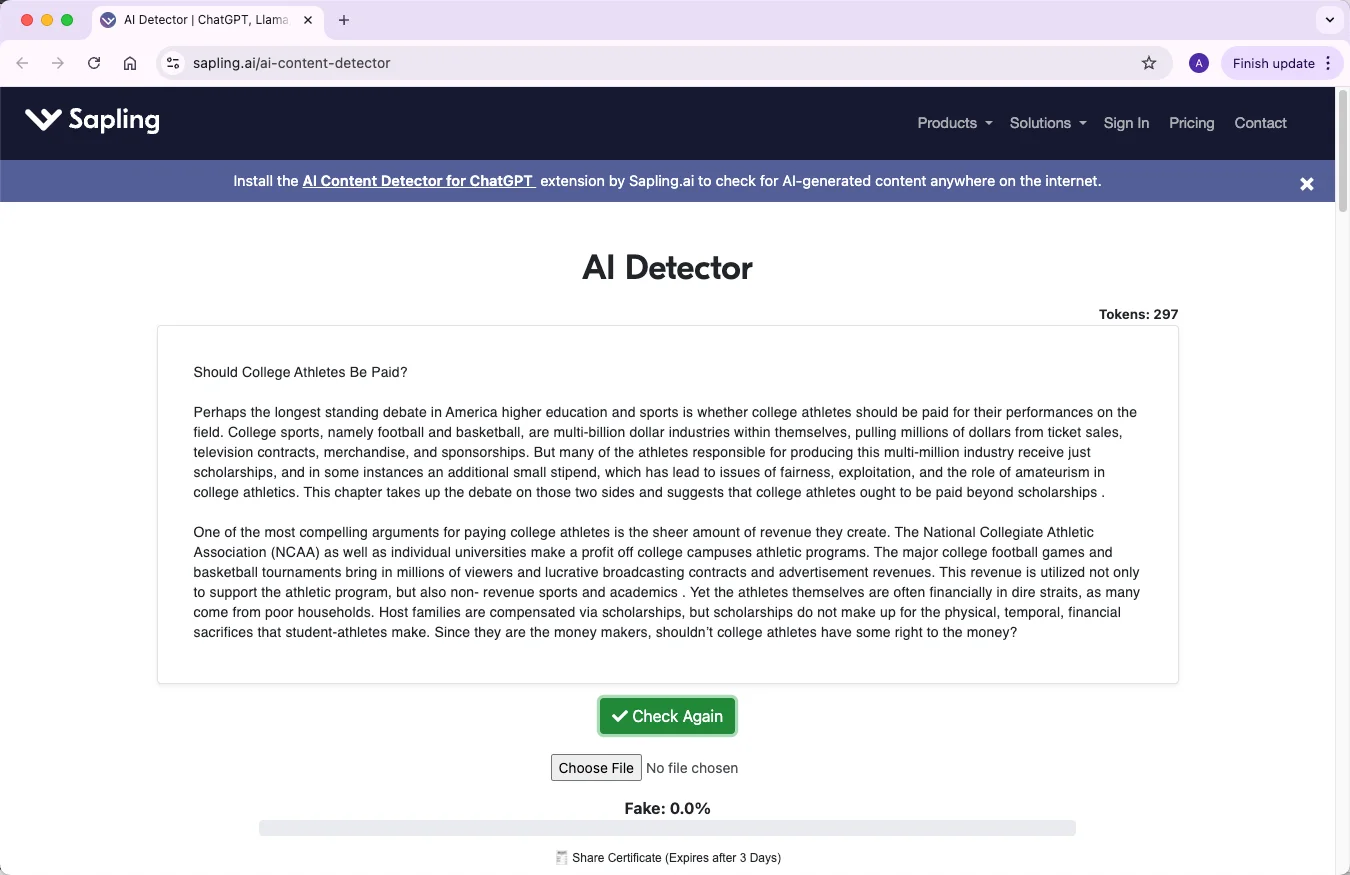Image resolution: width=1350 pixels, height=875 pixels.
Task: Click Share Certificate link
Action: pyautogui.click(x=676, y=858)
